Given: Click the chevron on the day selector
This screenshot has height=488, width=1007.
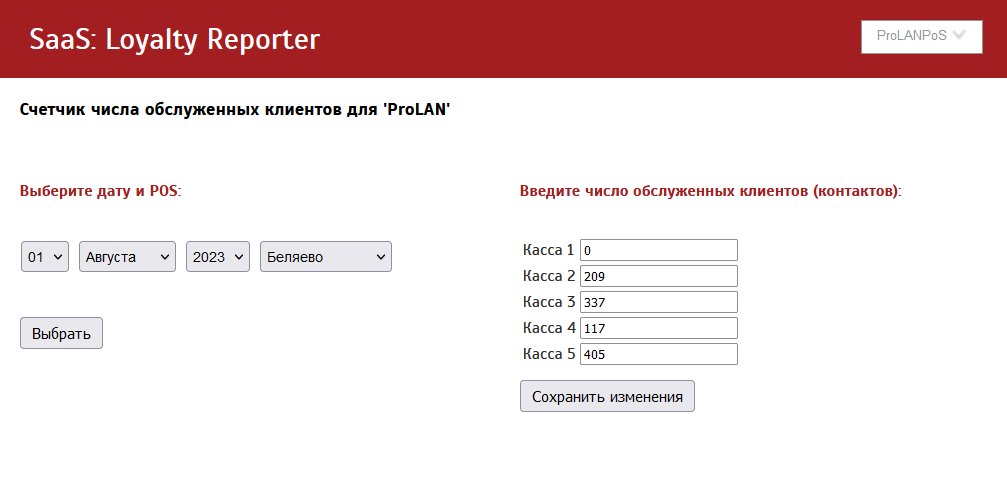Looking at the screenshot, I should 58,257.
